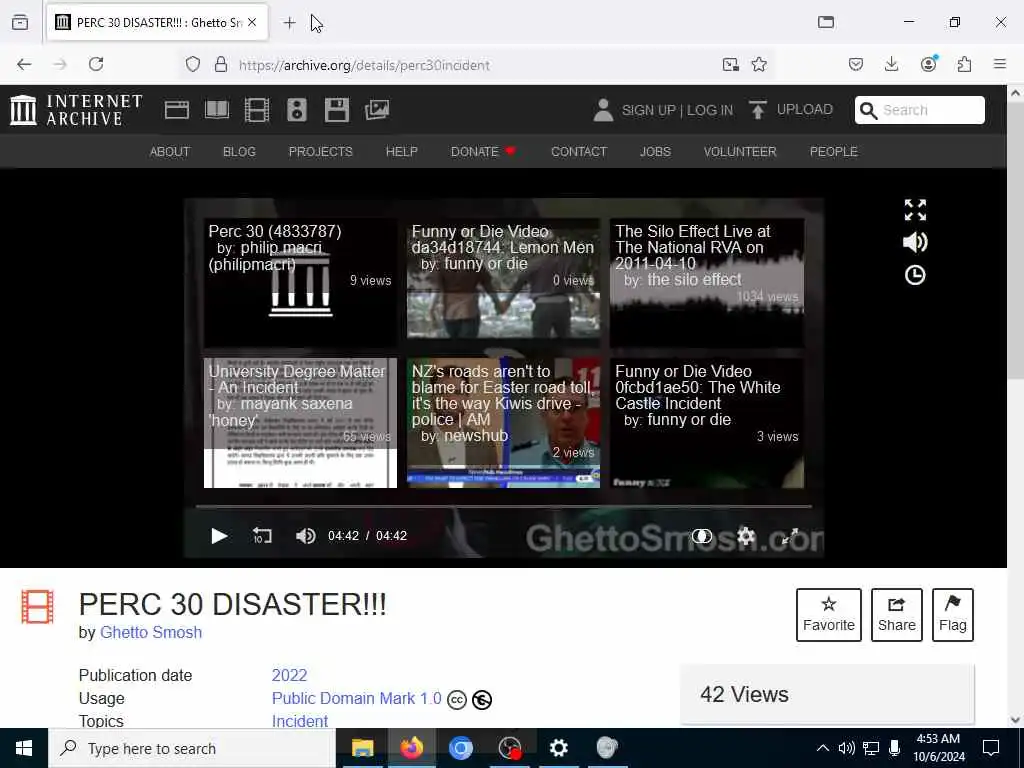Click the tracking protection shield icon
The height and width of the screenshot is (768, 1024).
point(193,64)
